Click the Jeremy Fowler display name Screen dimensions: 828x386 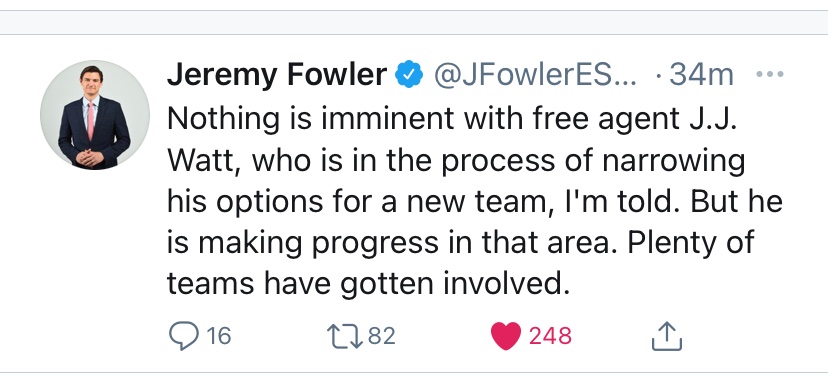pyautogui.click(x=277, y=75)
